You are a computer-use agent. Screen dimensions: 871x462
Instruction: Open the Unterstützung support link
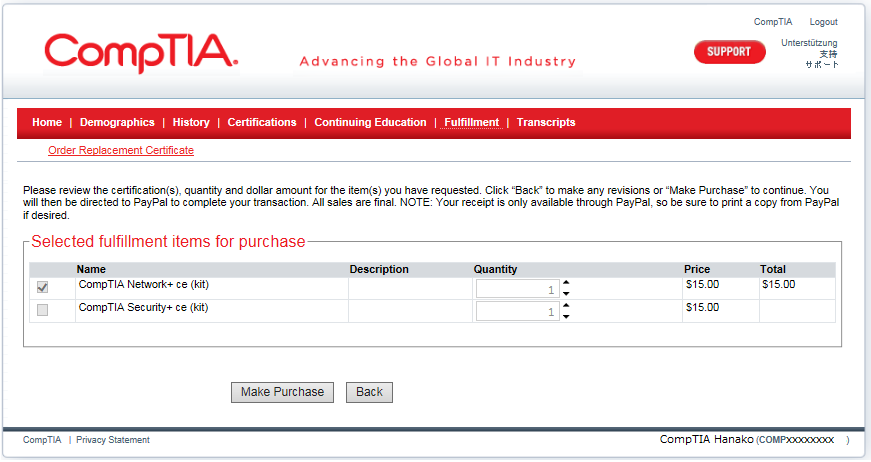[809, 43]
